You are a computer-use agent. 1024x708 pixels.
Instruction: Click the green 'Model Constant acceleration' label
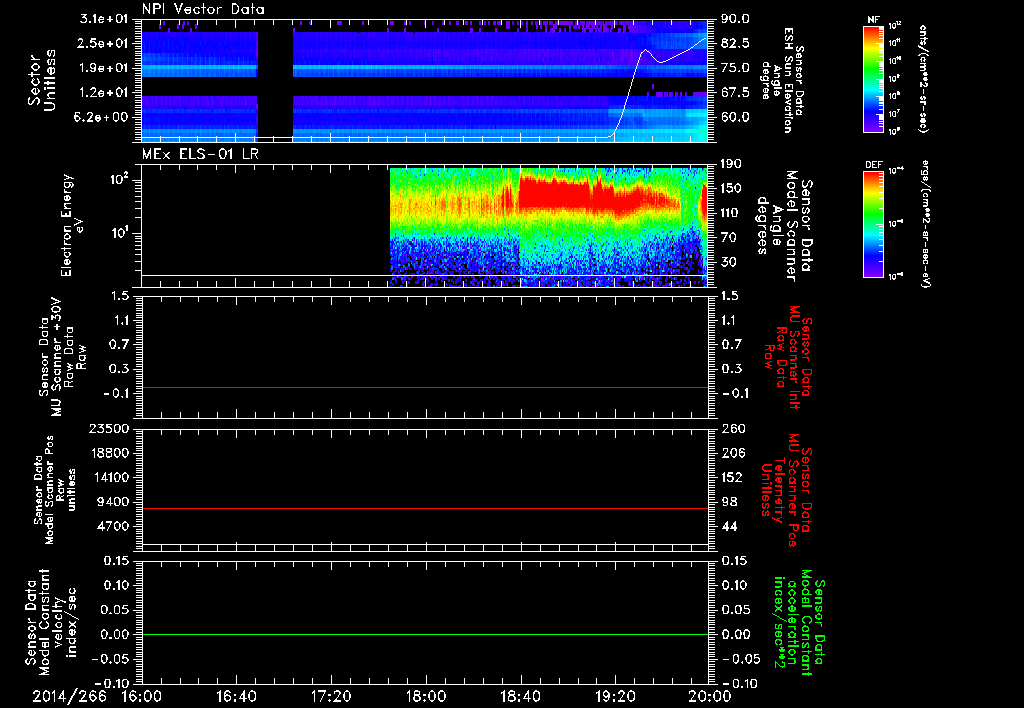pyautogui.click(x=799, y=622)
